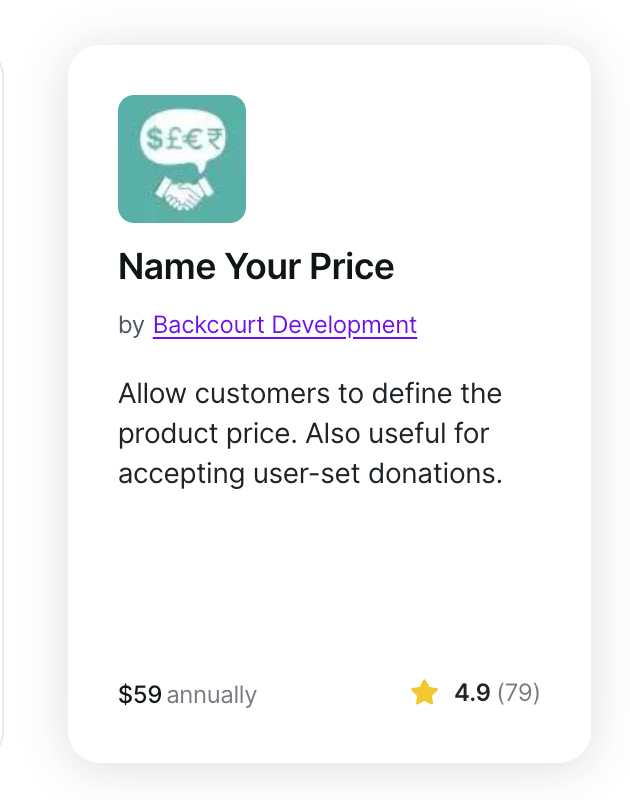This screenshot has width=630, height=800.
Task: Click the (79) review count
Action: coord(519,693)
